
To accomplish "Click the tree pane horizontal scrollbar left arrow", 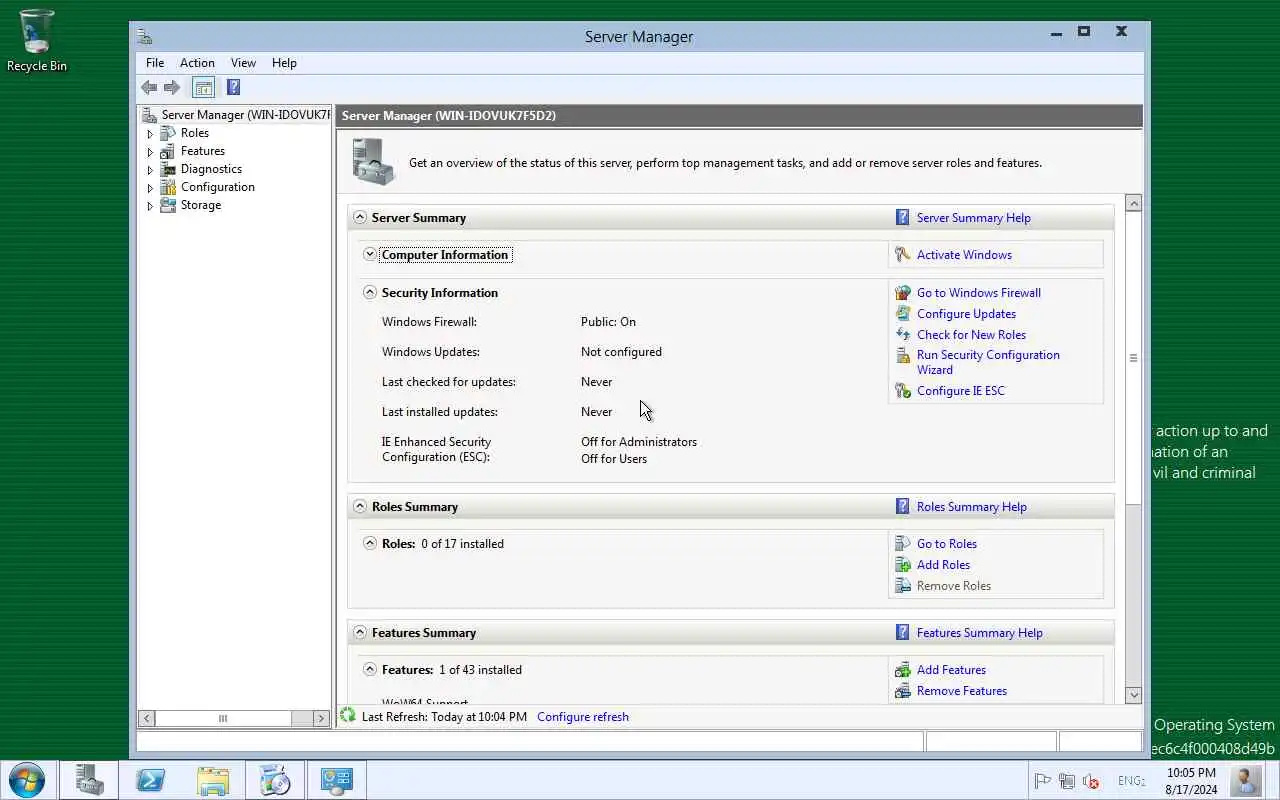I will pyautogui.click(x=147, y=718).
